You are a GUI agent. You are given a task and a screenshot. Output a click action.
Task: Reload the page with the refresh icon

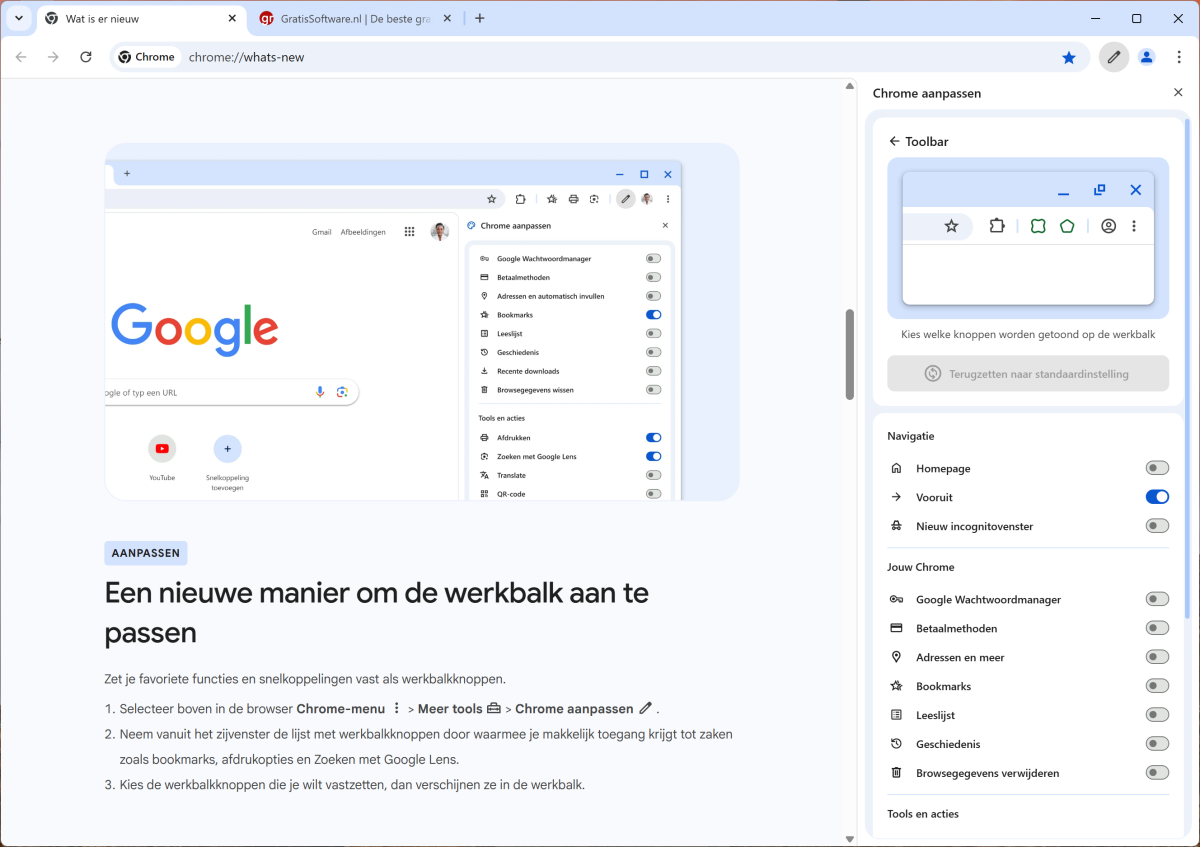click(86, 57)
